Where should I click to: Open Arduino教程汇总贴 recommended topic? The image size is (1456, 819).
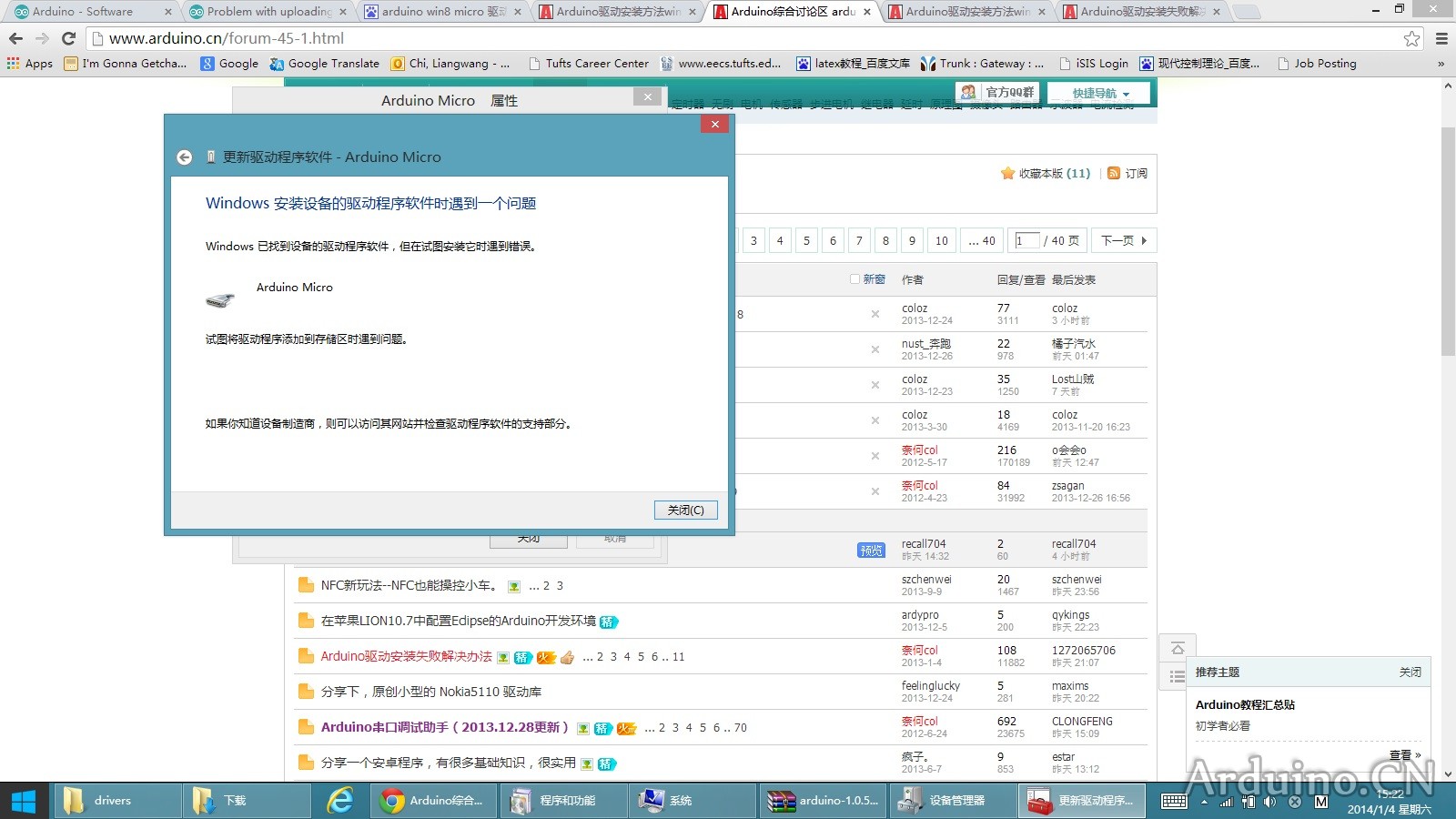click(x=1245, y=704)
